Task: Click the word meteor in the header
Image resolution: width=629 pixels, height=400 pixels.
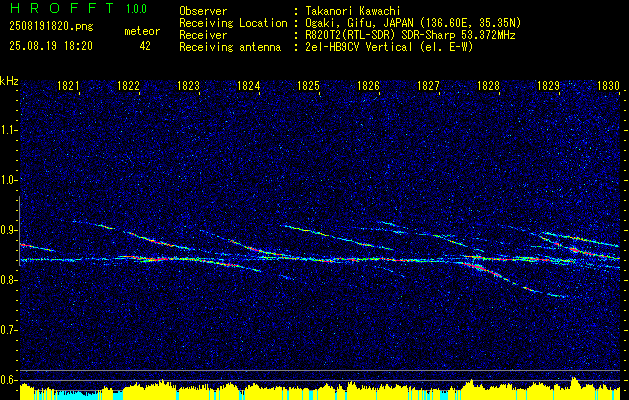Action: click(142, 31)
